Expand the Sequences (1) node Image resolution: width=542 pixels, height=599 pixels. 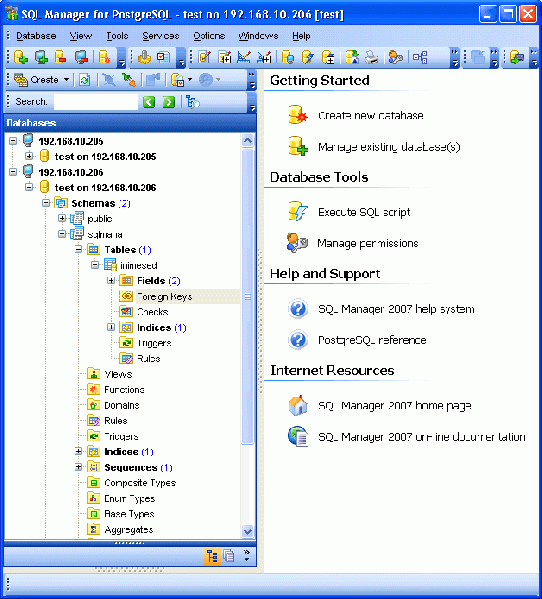[79, 467]
